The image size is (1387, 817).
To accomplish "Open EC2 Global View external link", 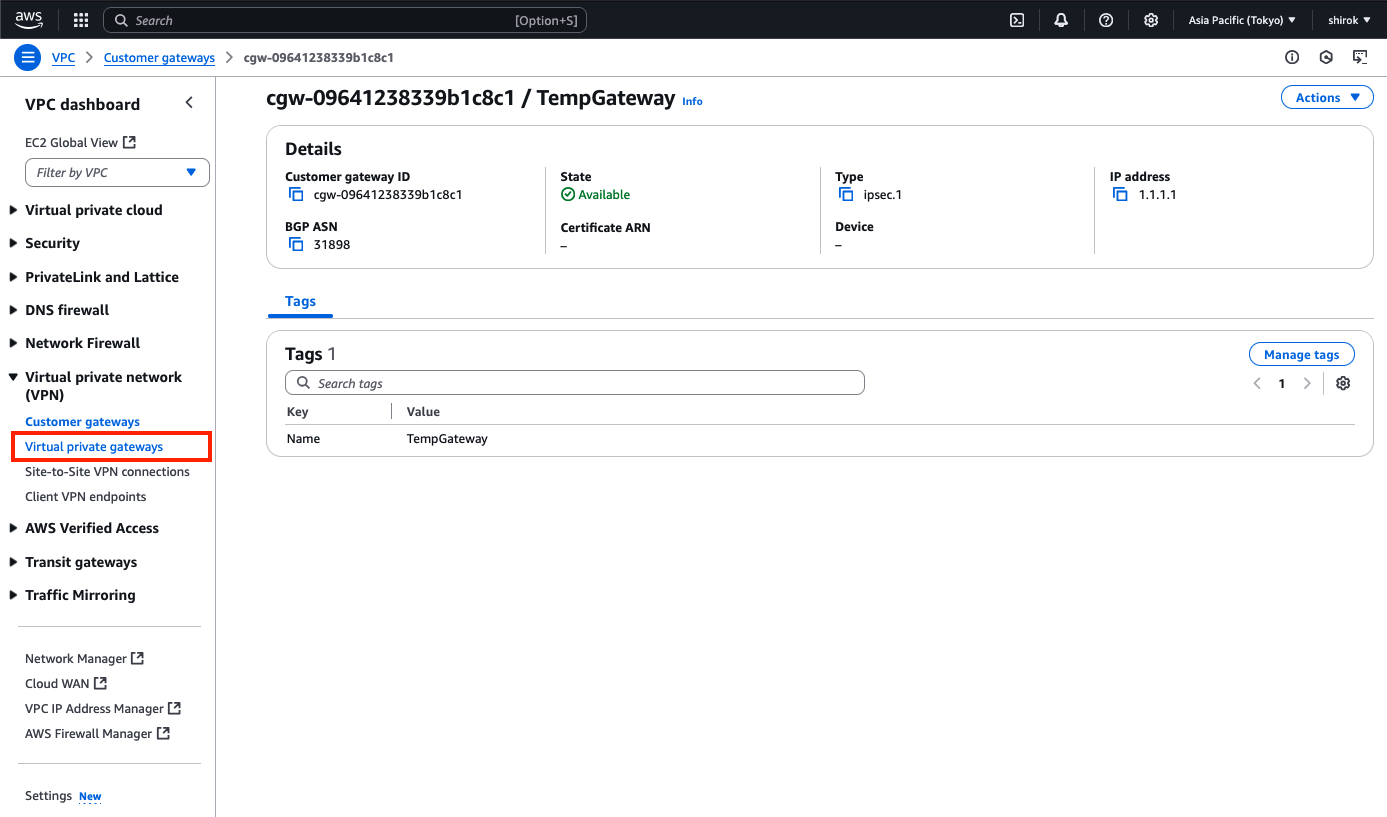I will coord(80,143).
